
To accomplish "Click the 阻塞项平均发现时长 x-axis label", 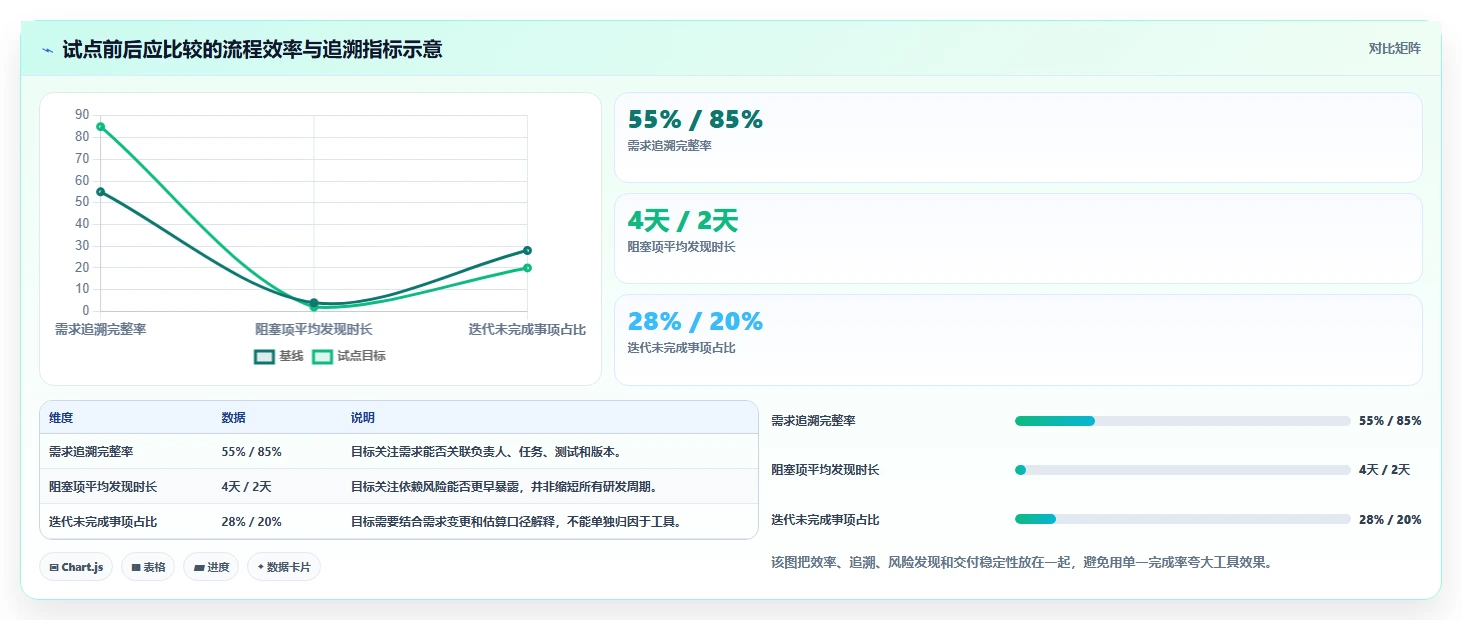I will click(x=314, y=329).
